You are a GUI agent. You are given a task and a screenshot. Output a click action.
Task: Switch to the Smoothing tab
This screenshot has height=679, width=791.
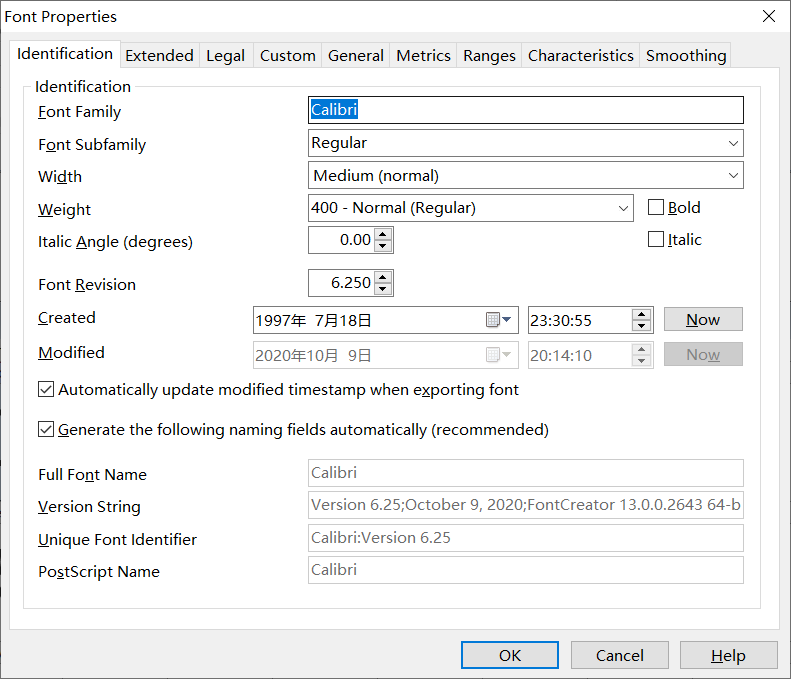pyautogui.click(x=686, y=55)
